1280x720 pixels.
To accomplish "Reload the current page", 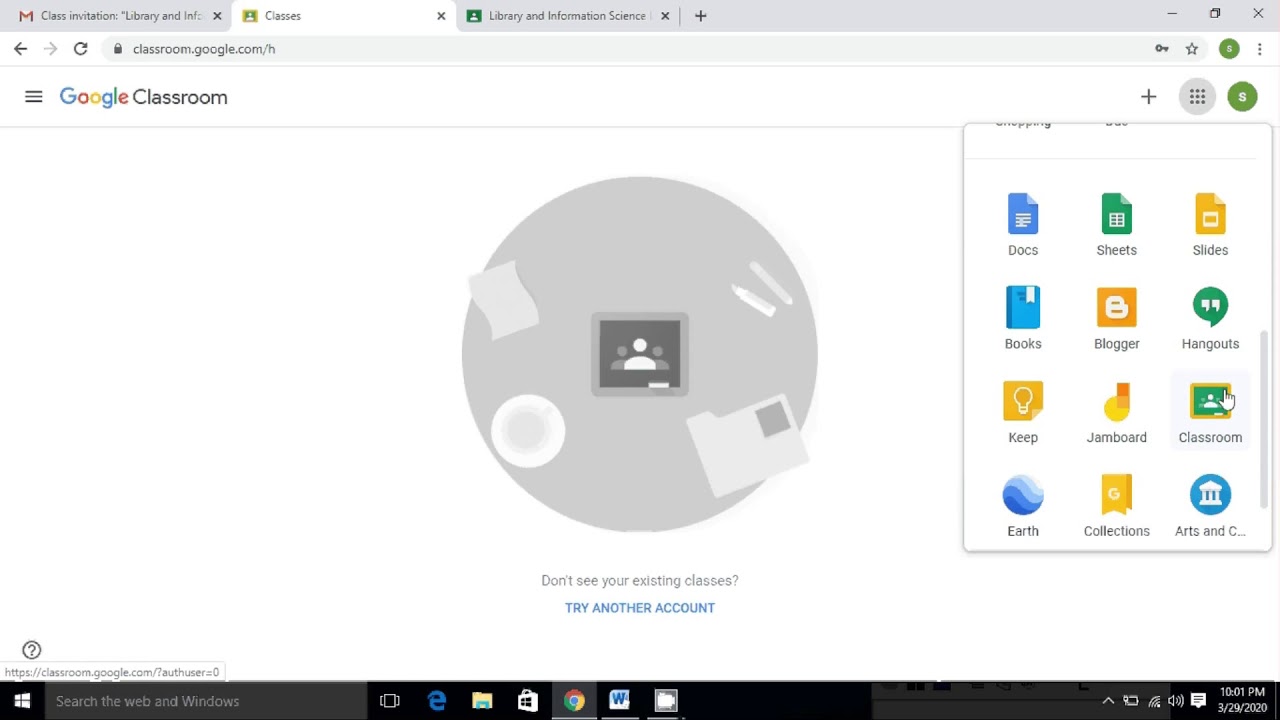I will pyautogui.click(x=80, y=49).
